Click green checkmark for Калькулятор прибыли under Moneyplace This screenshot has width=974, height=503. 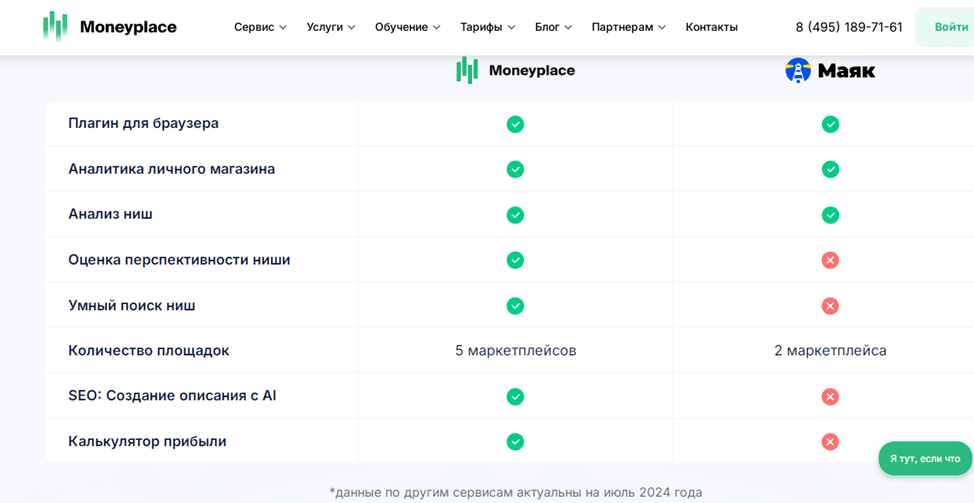(515, 442)
